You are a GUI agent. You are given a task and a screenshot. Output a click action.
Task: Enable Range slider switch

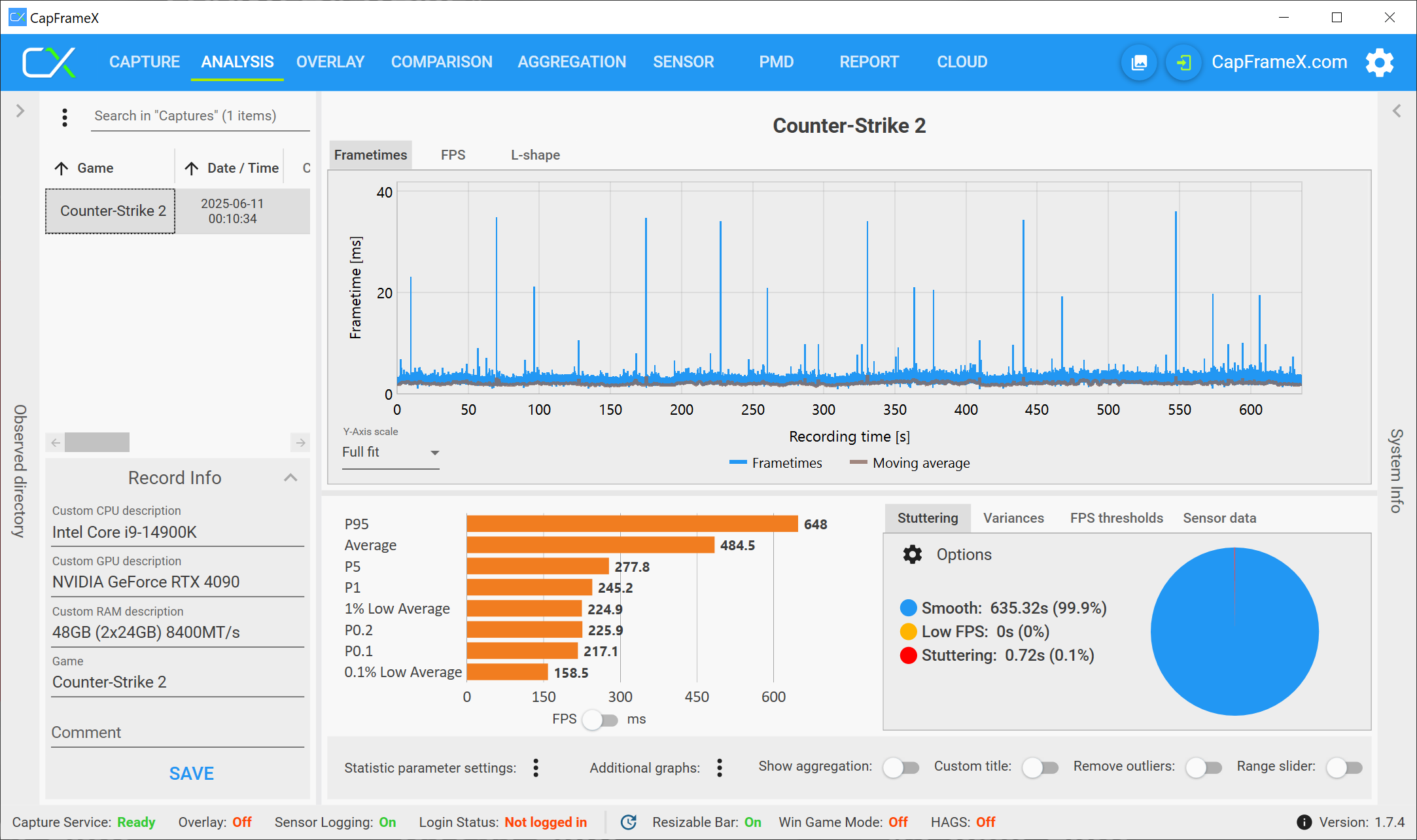pyautogui.click(x=1344, y=767)
